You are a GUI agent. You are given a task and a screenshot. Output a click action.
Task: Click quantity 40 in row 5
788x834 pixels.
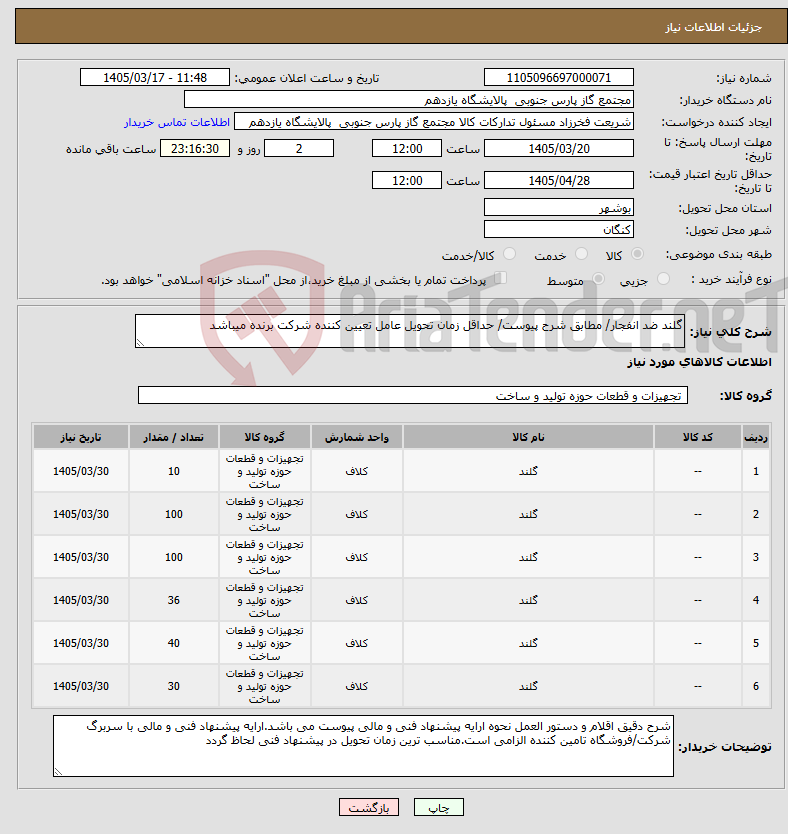click(x=174, y=643)
